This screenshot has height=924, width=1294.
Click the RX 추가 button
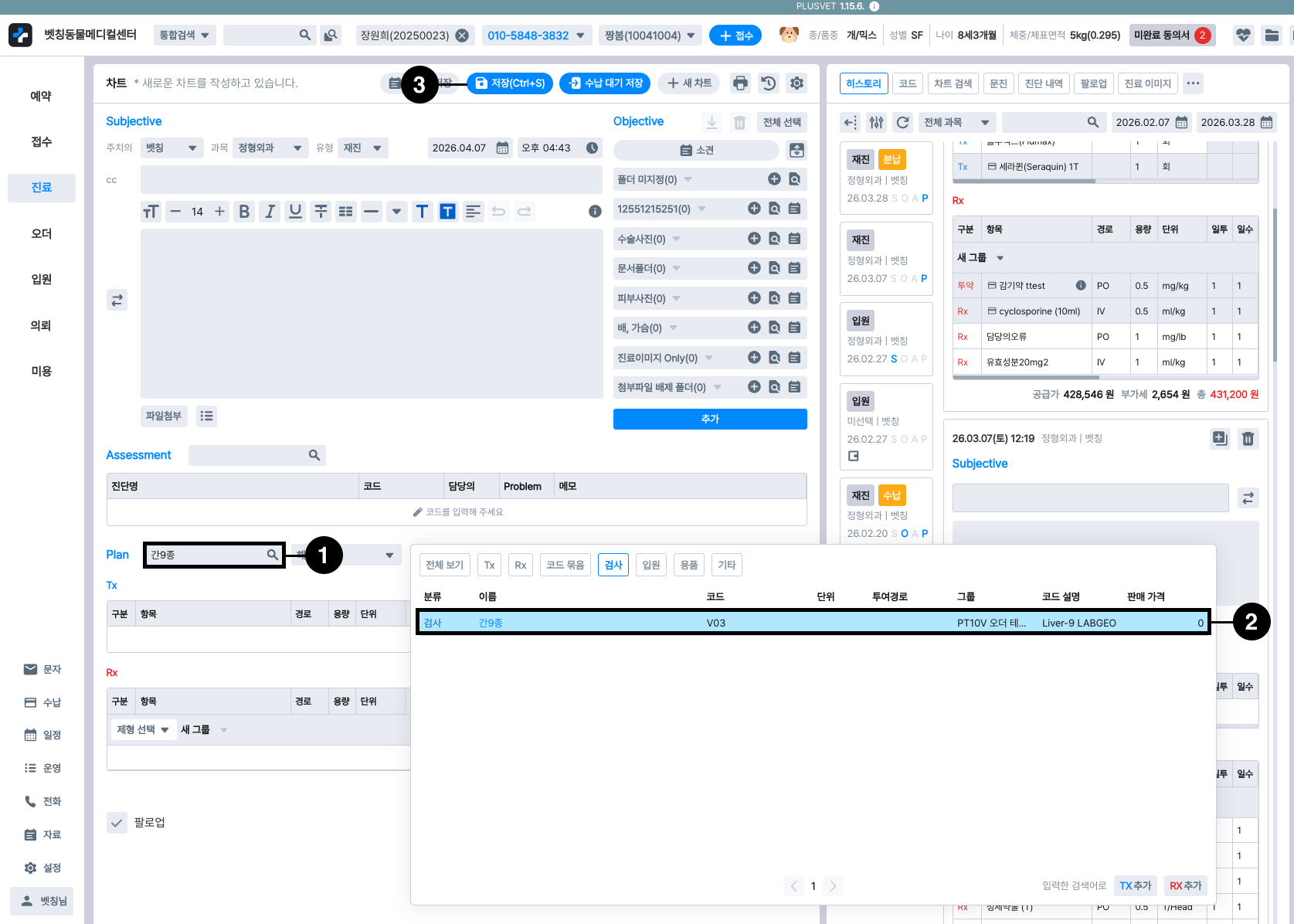[x=1186, y=885]
